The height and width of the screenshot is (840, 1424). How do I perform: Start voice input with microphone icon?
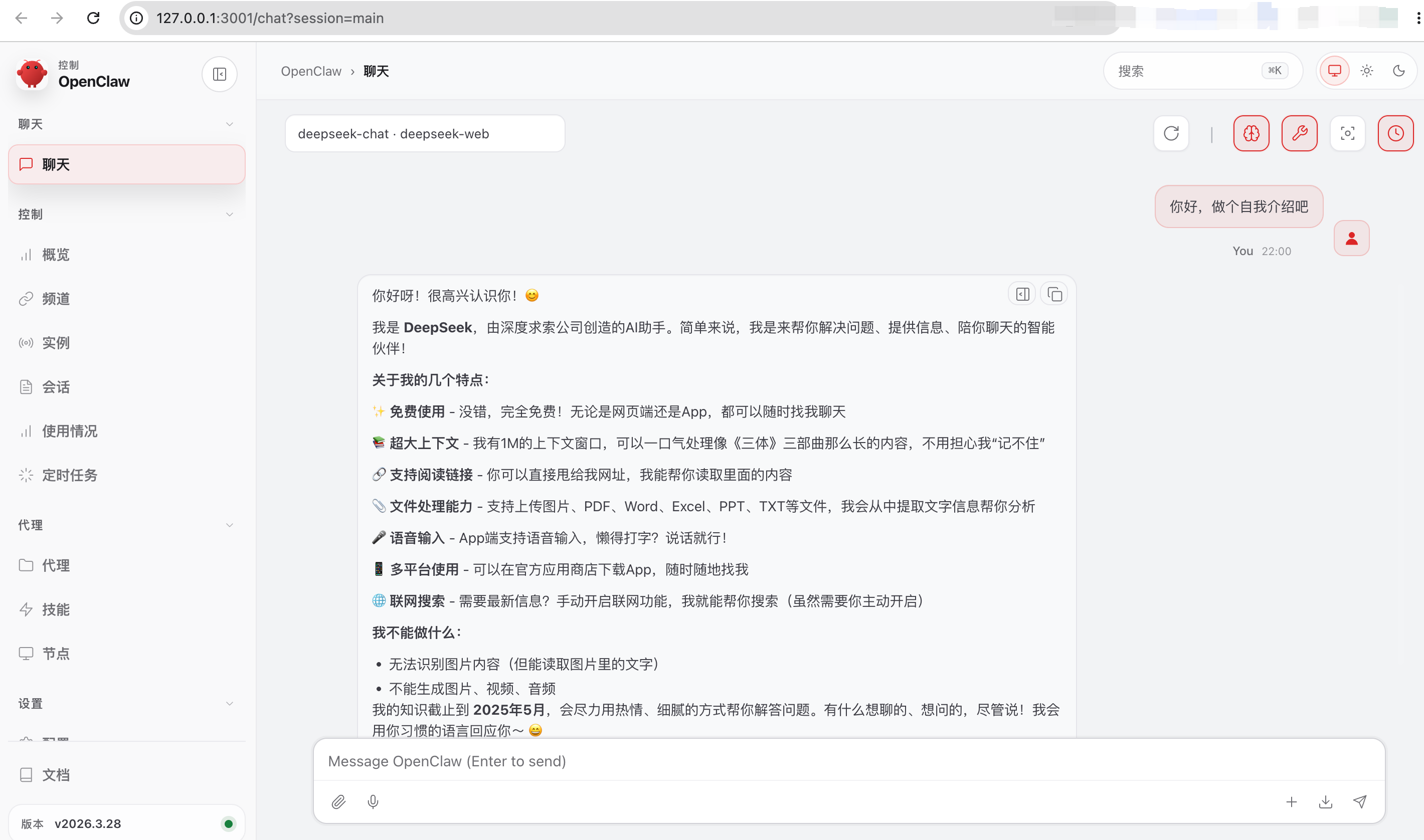coord(373,801)
